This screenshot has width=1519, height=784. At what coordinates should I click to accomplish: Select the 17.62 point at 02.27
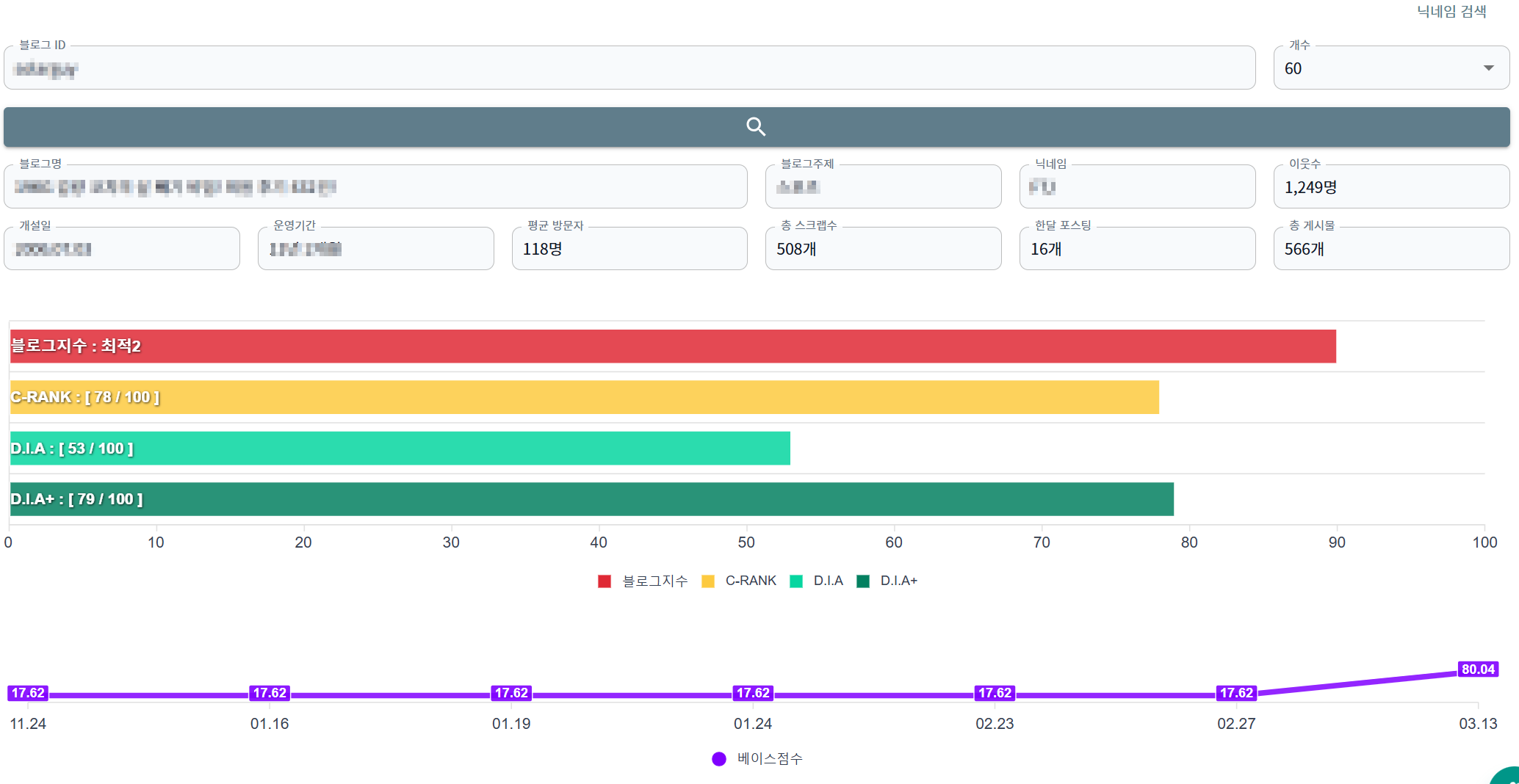click(x=1236, y=693)
